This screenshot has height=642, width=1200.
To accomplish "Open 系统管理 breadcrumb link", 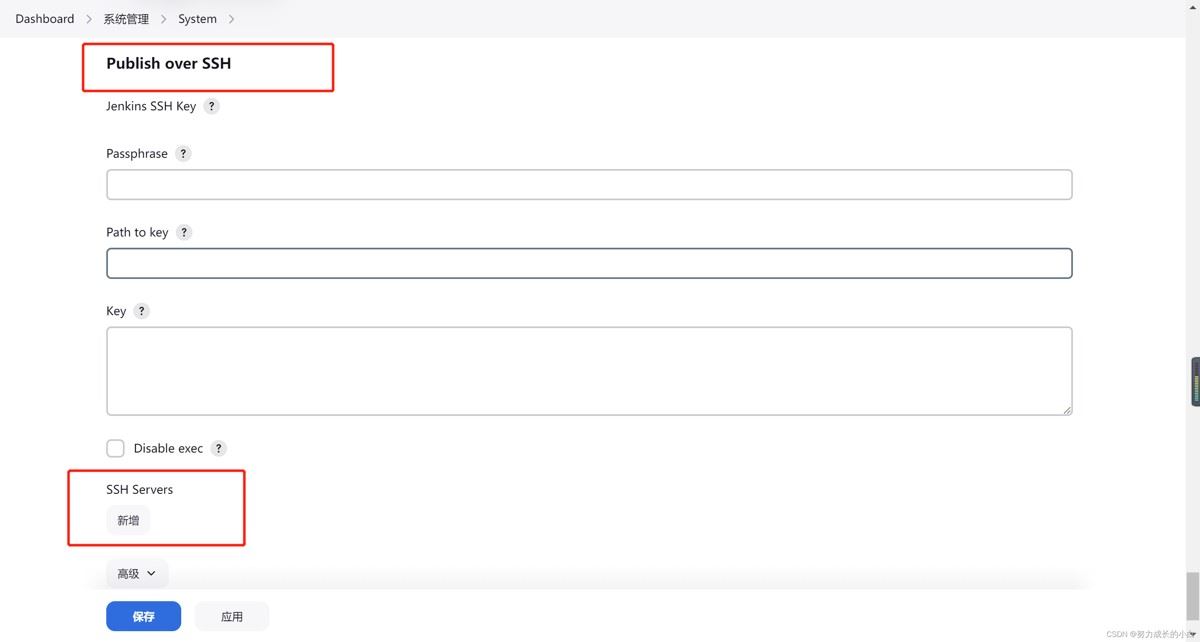I will (x=126, y=19).
